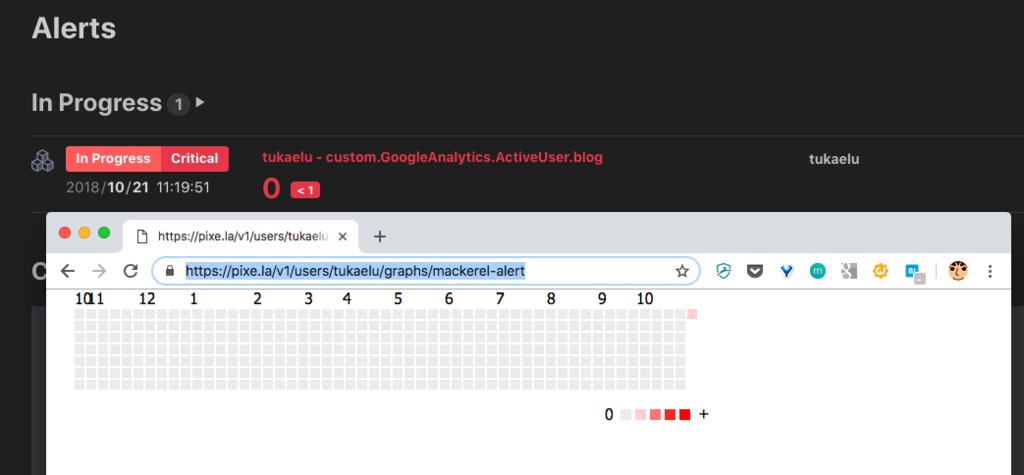Click the '< 1' threshold badge
1024x475 pixels.
[305, 190]
